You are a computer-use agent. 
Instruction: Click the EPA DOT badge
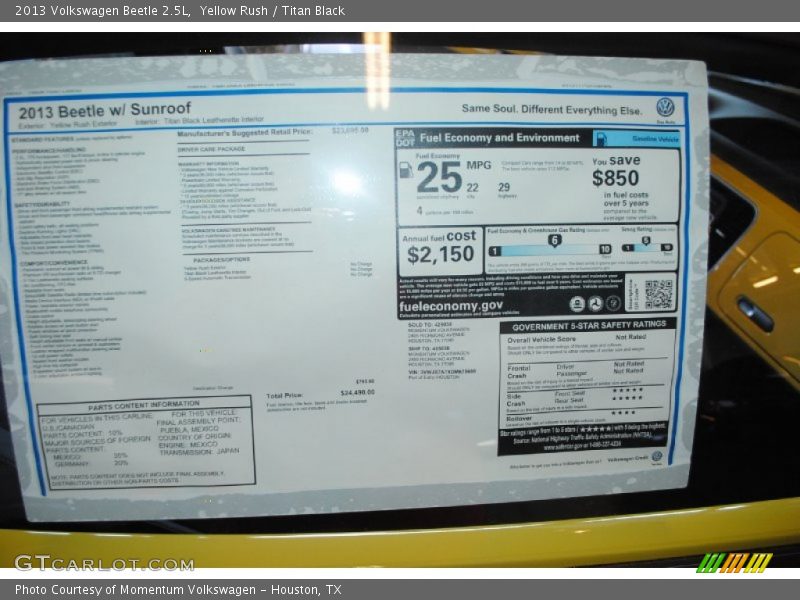click(x=405, y=139)
